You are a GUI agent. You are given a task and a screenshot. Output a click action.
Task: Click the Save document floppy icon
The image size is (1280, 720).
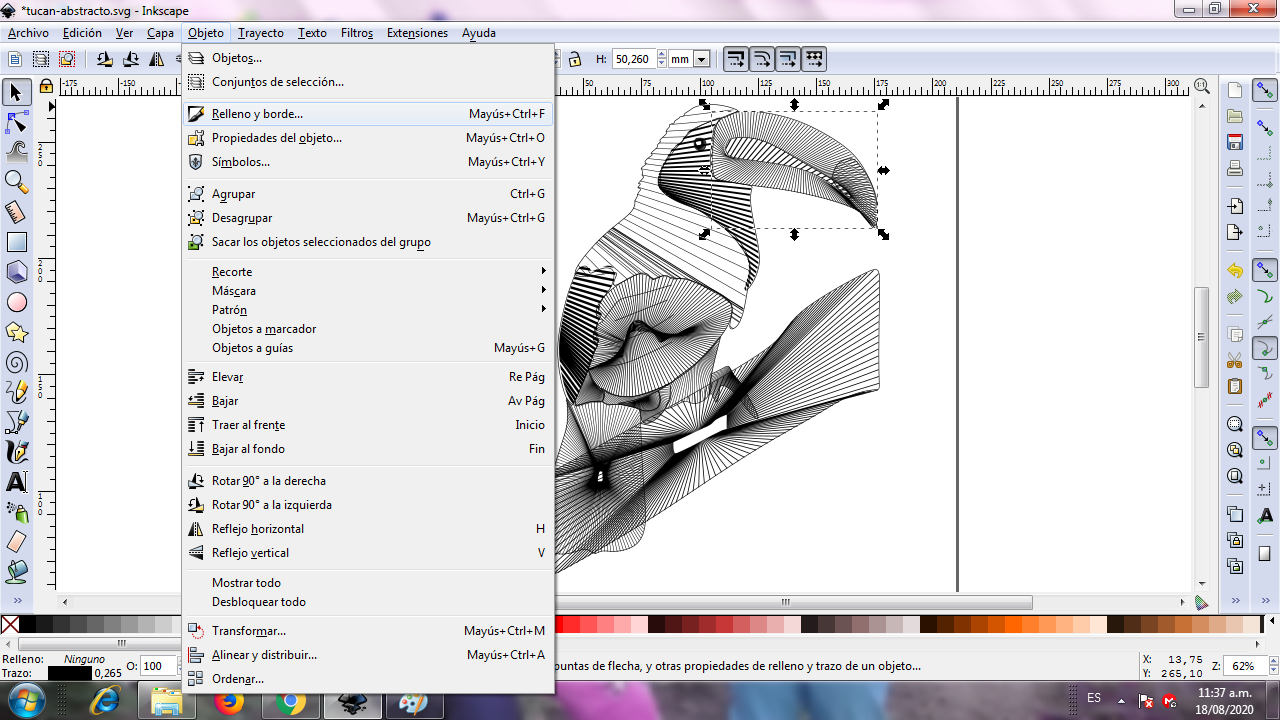[x=1235, y=142]
